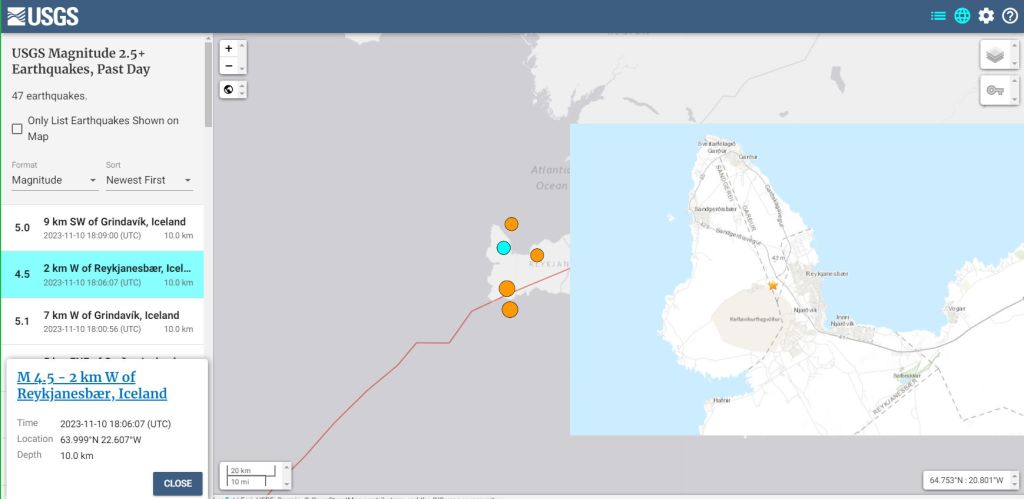Open the Sort dropdown set to Newest First
The width and height of the screenshot is (1024, 499).
[148, 180]
